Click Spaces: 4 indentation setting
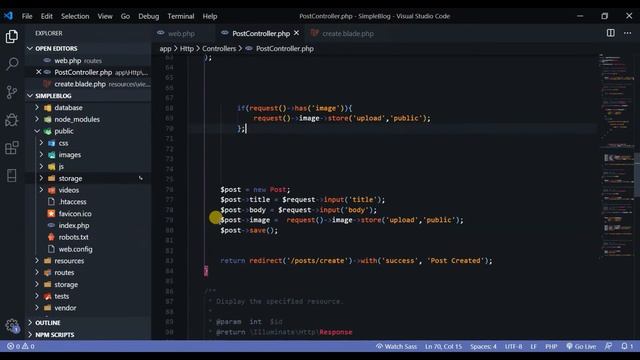640x360 pixels. 483,346
